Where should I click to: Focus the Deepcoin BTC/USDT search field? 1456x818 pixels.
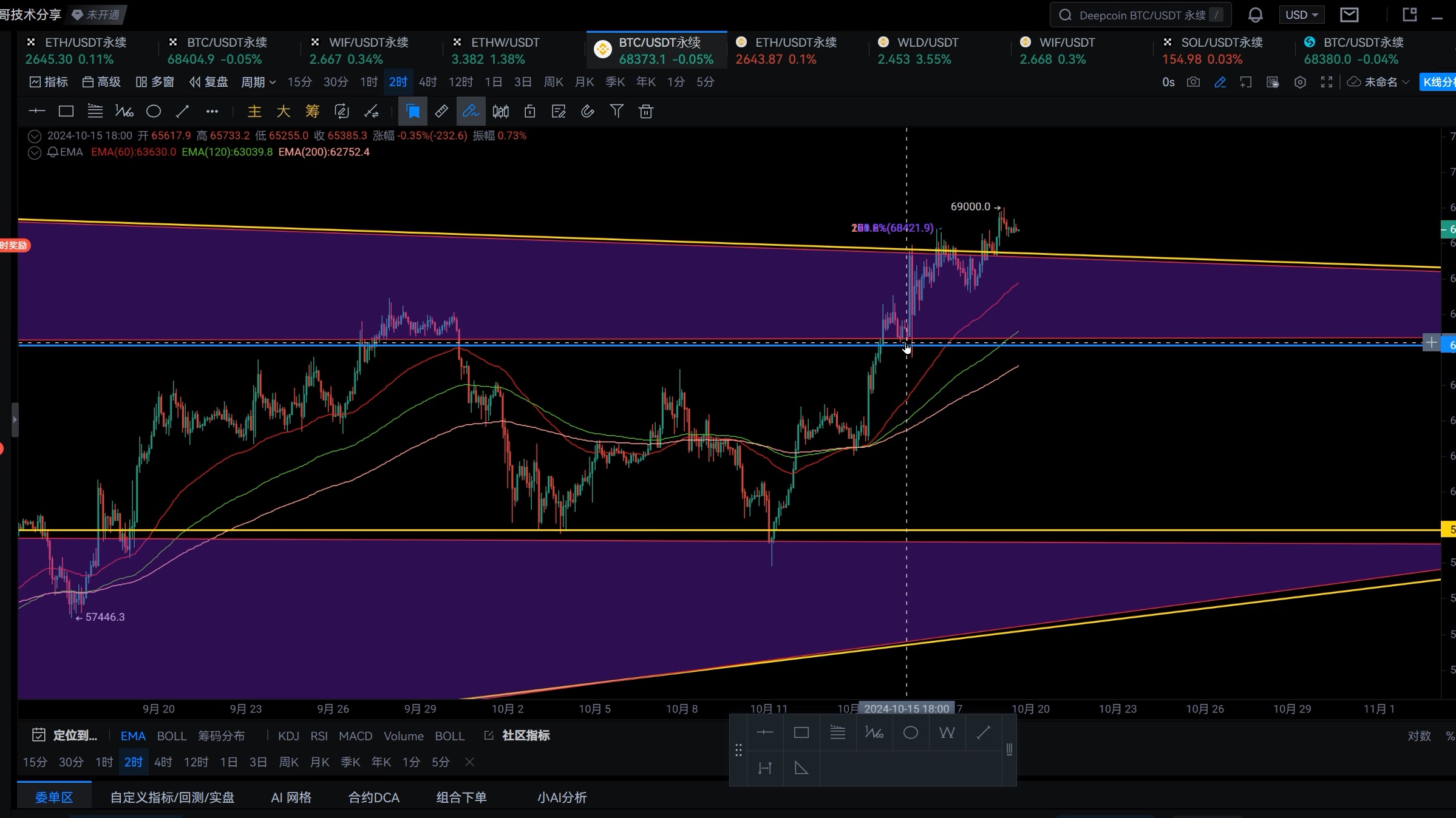1140,15
